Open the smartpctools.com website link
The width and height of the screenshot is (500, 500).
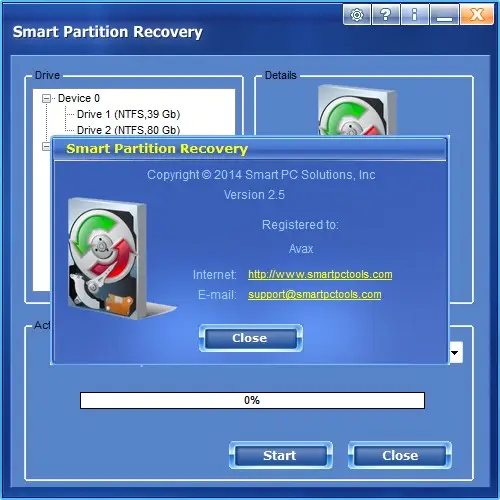[x=320, y=274]
